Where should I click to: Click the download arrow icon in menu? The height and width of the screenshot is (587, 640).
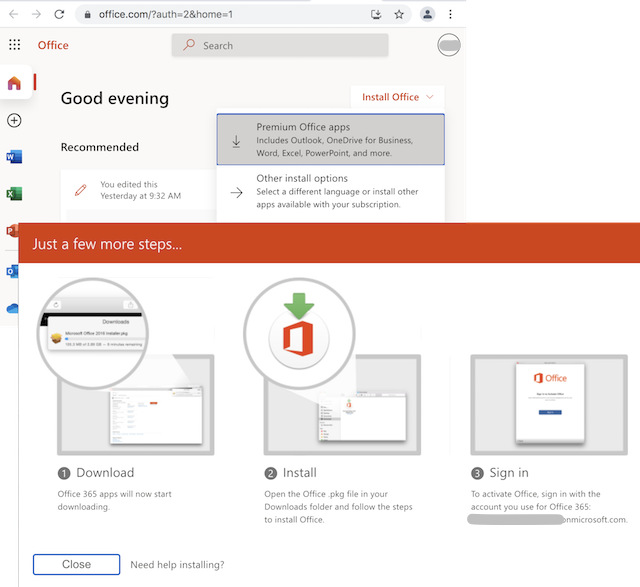[x=236, y=141]
